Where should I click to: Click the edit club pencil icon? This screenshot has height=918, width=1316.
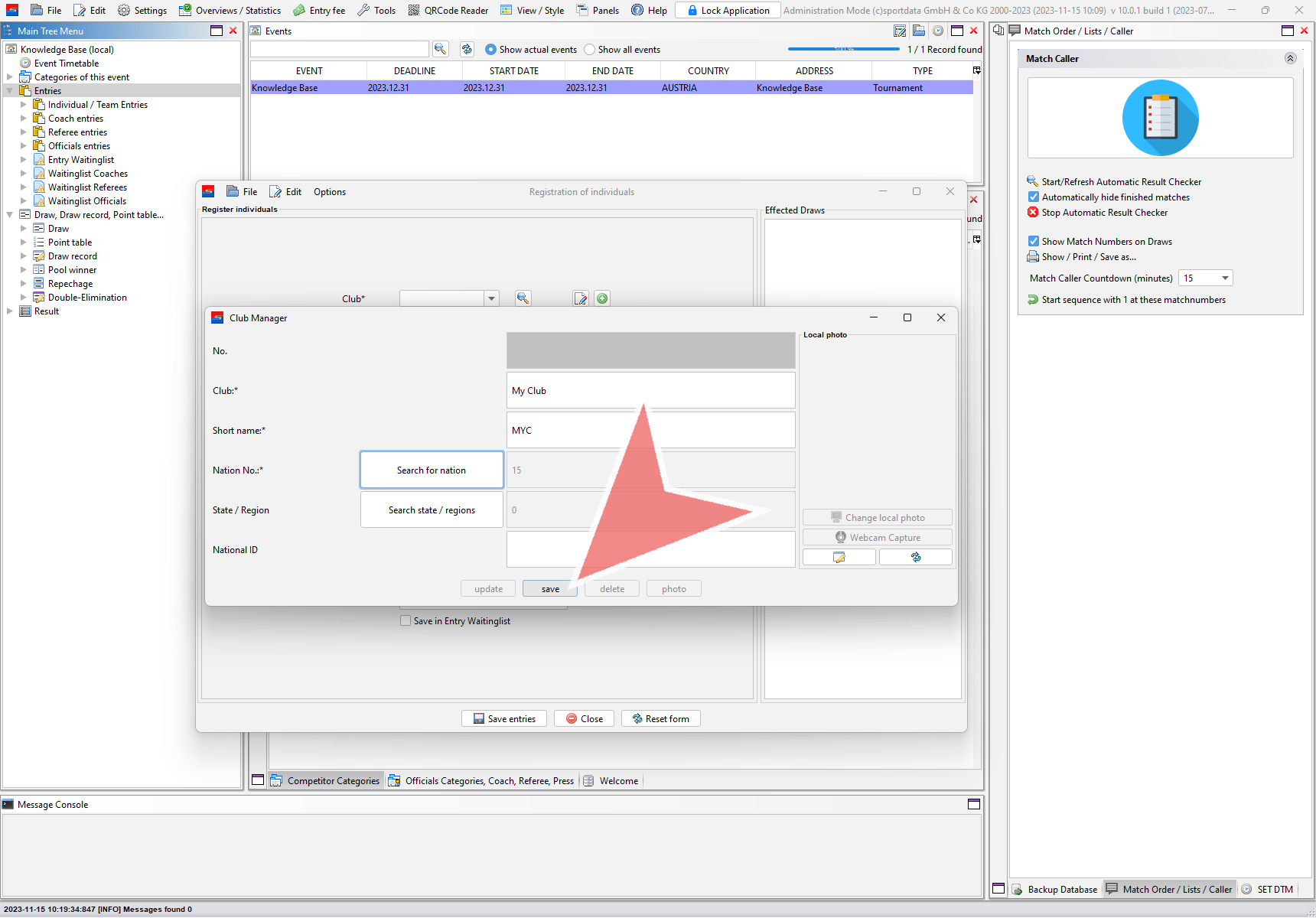[x=581, y=298]
